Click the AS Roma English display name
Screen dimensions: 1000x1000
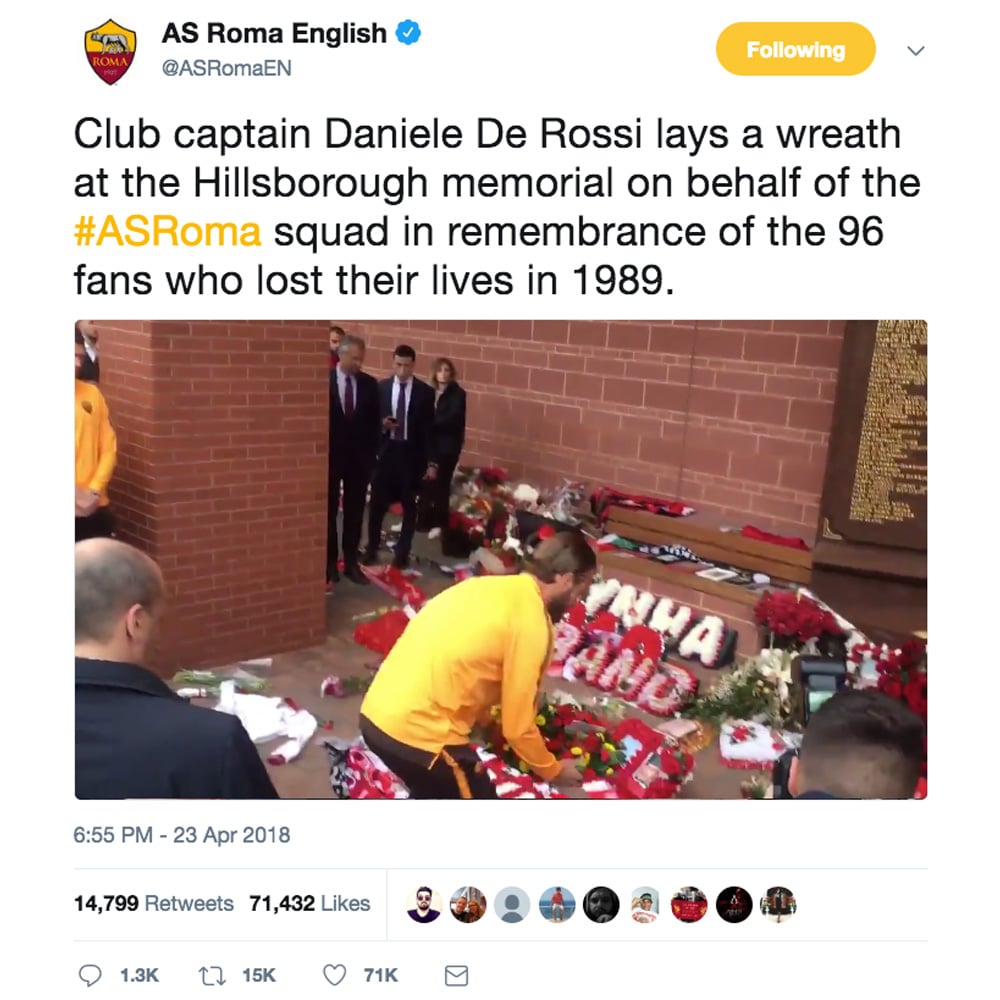coord(274,33)
